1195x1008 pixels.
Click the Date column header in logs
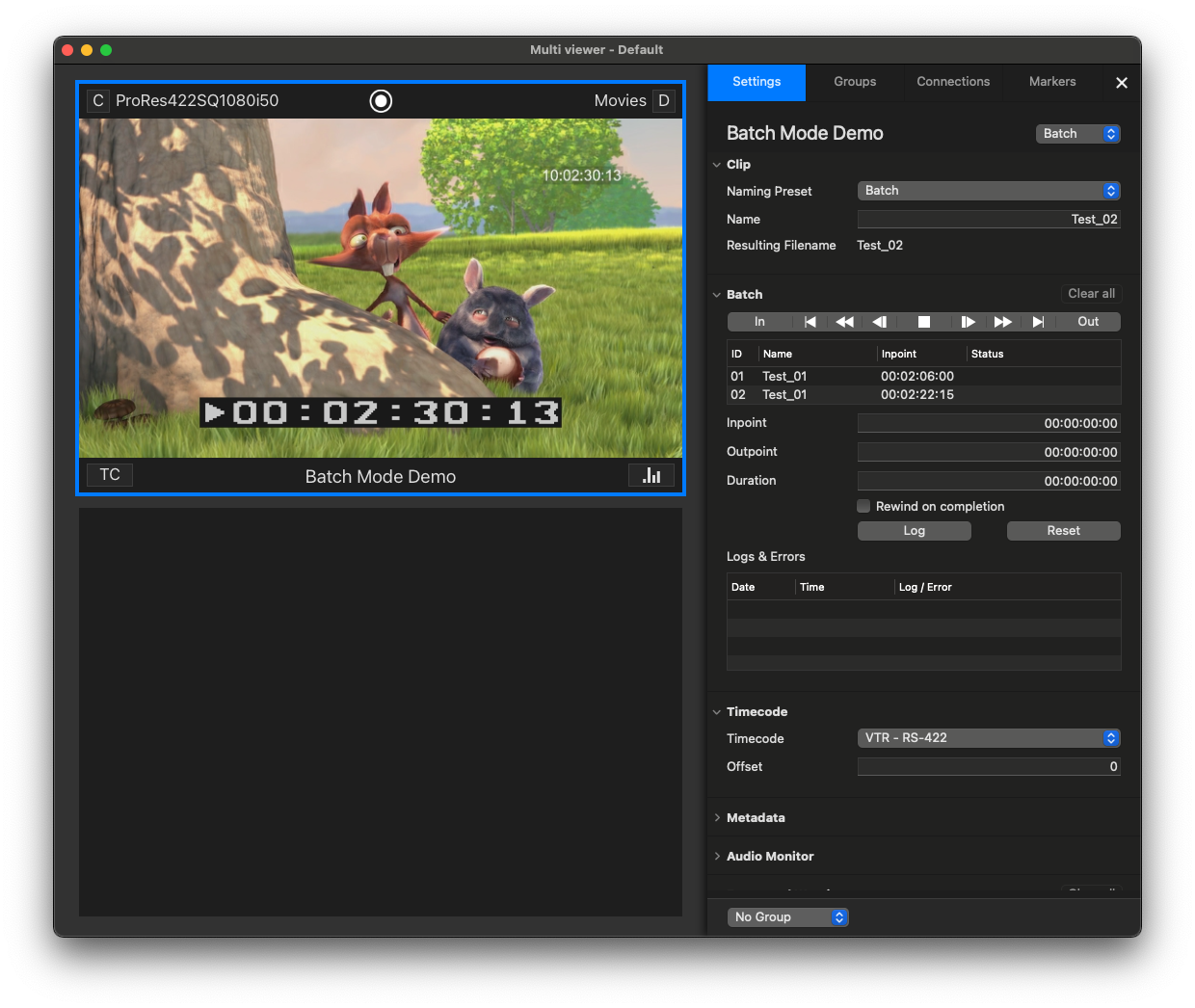tap(761, 587)
